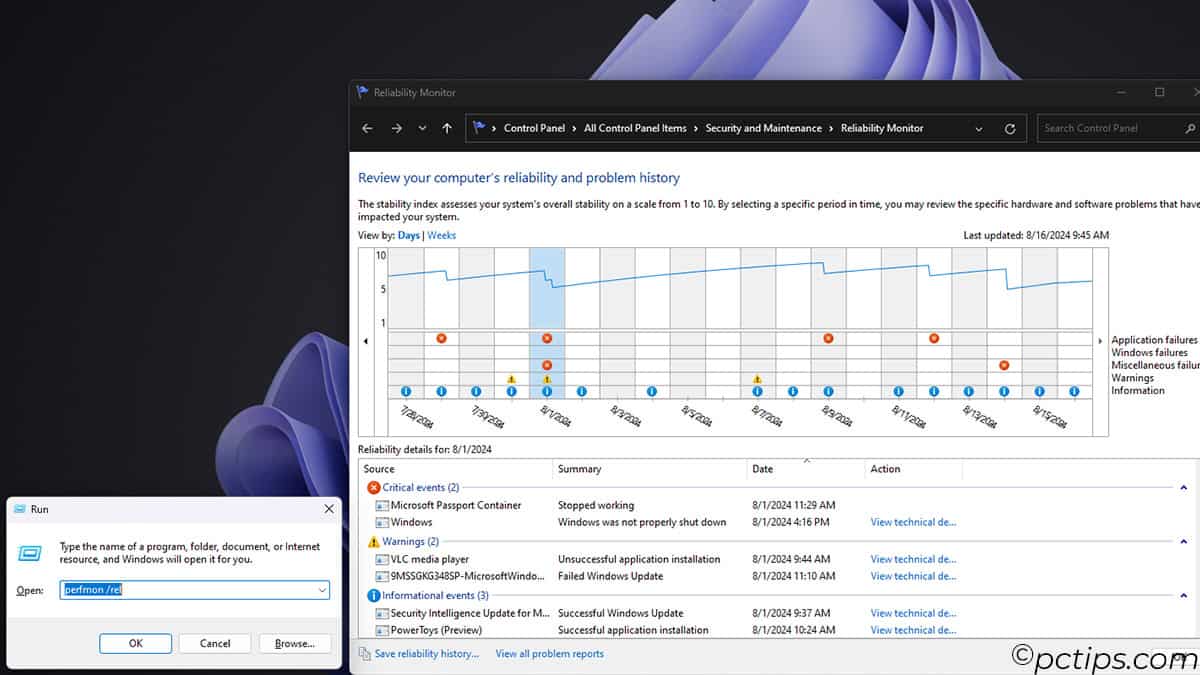Image resolution: width=1200 pixels, height=675 pixels.
Task: Click the red critical event icon on 8/1 column
Action: [x=547, y=338]
